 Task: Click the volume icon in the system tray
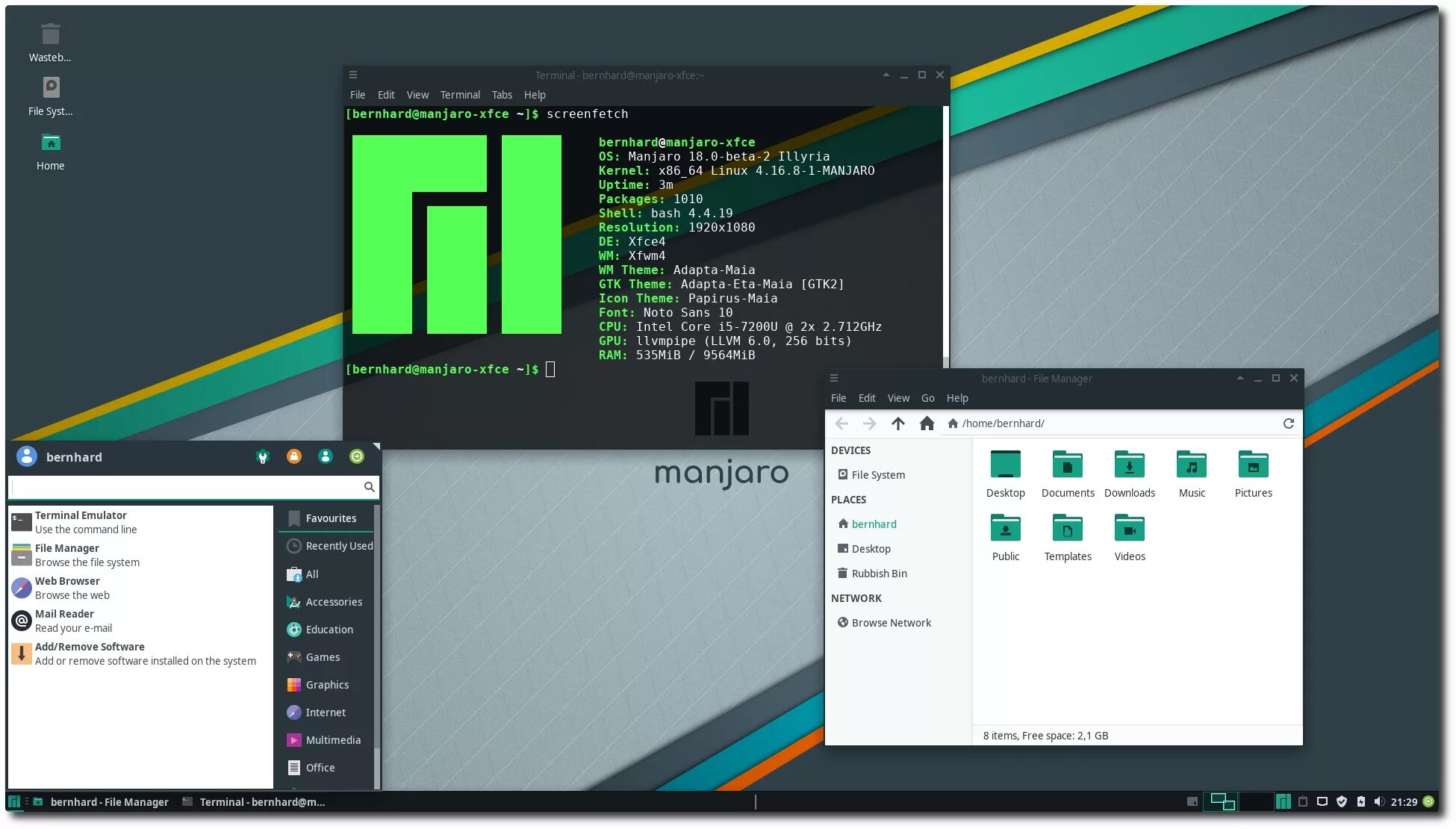point(1380,801)
